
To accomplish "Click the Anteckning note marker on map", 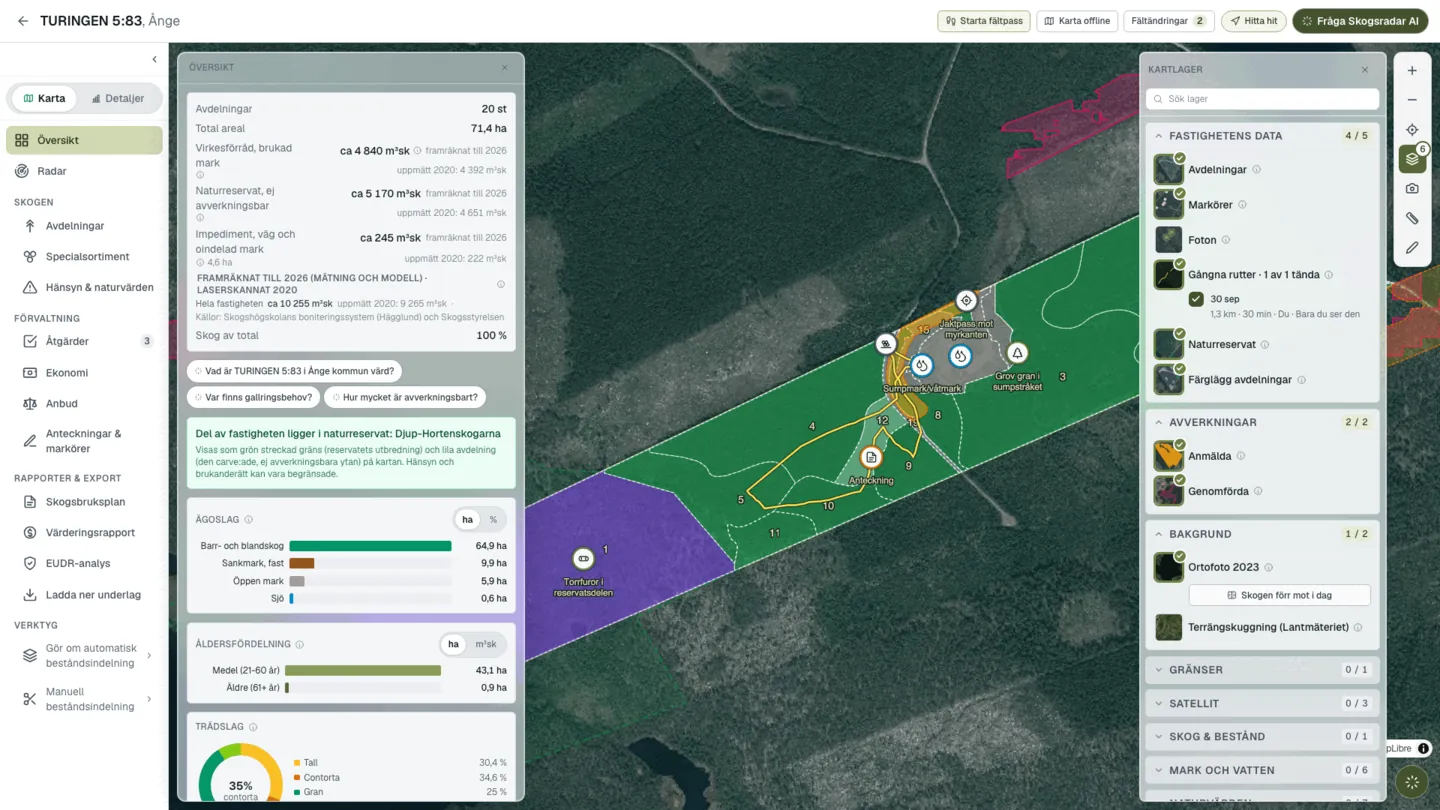I will (x=871, y=458).
